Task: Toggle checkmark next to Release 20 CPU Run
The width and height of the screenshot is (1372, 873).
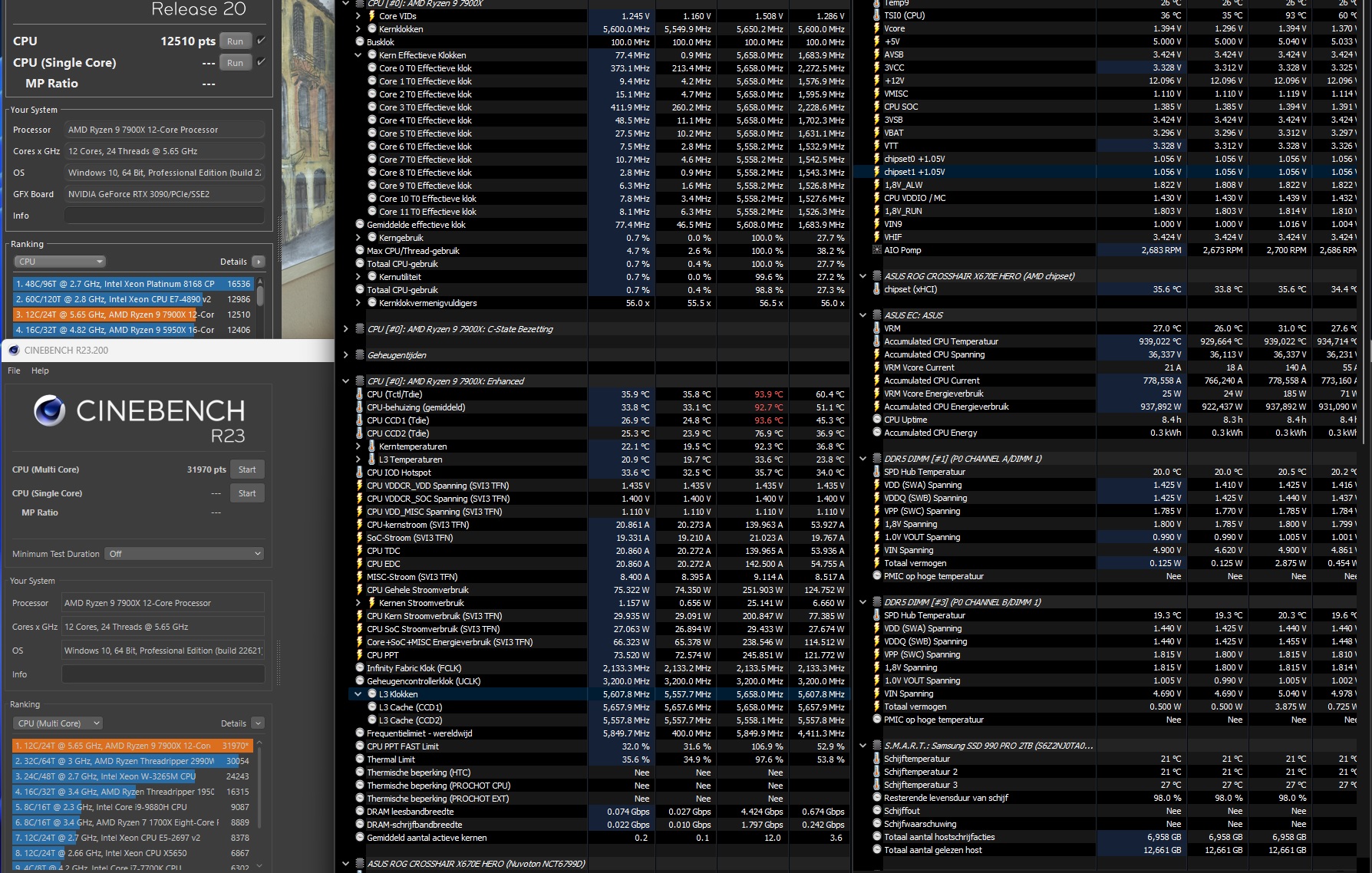Action: click(x=261, y=41)
